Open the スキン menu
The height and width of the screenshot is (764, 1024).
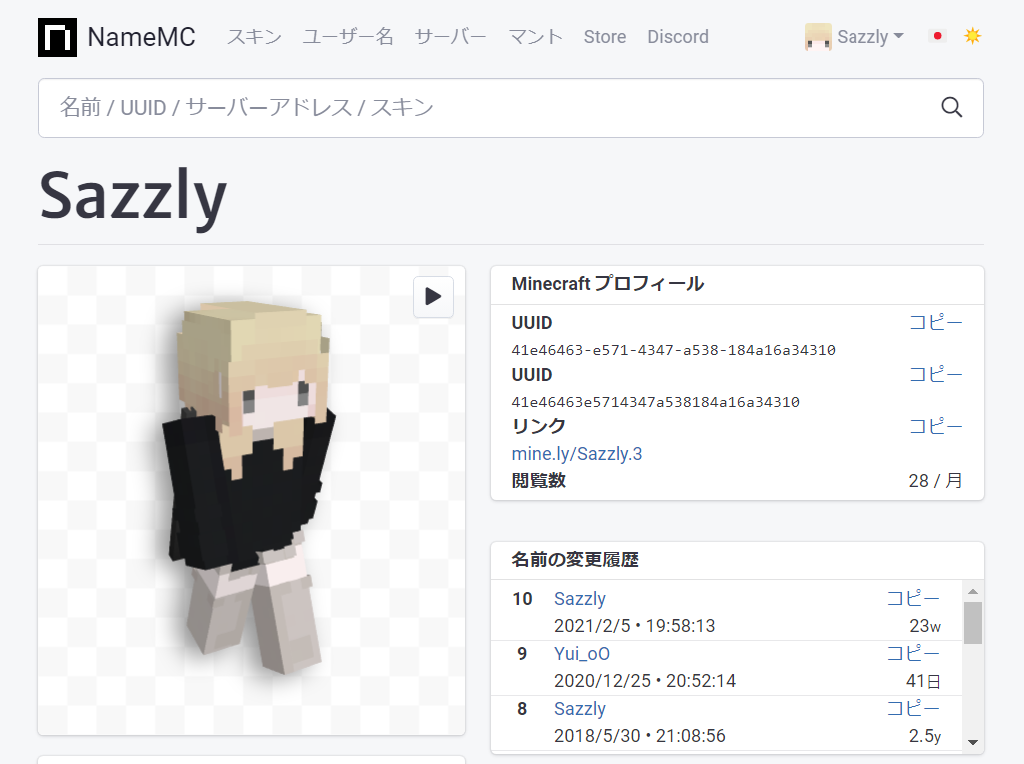(254, 37)
